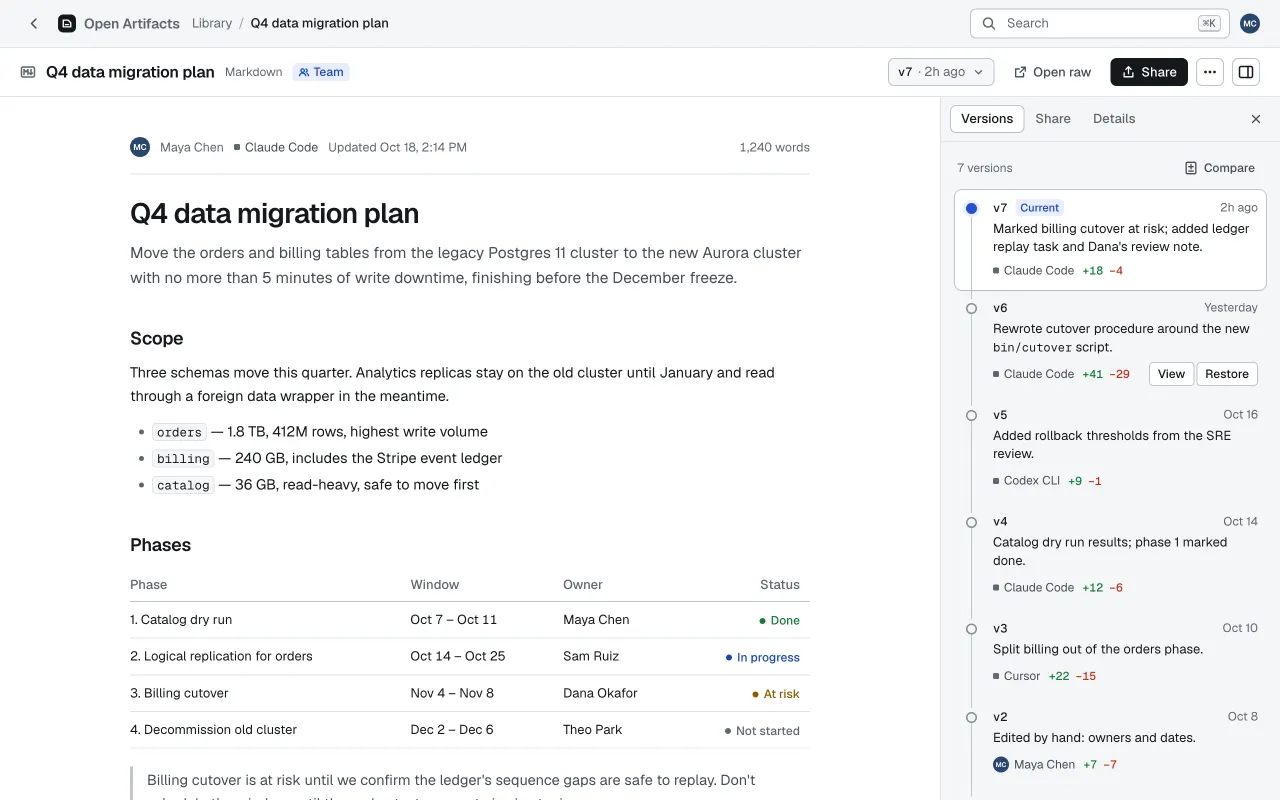Toggle the side panel layout icon
The width and height of the screenshot is (1280, 800).
[x=1246, y=72]
